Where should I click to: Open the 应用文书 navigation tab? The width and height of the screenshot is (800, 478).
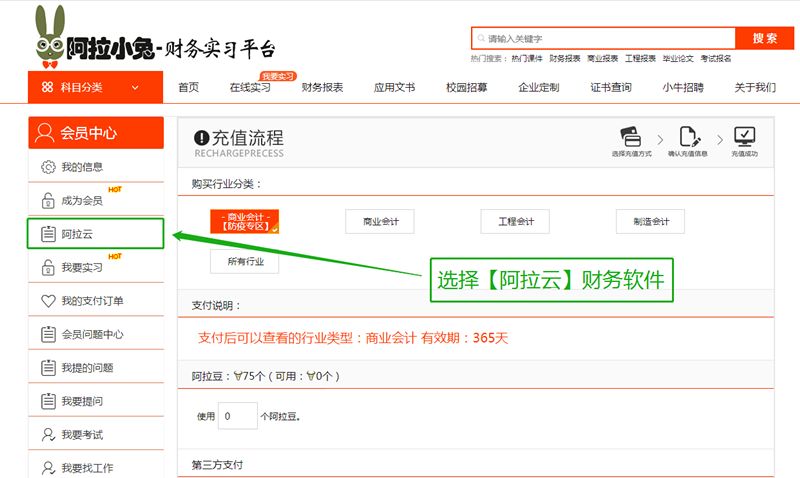[x=394, y=87]
